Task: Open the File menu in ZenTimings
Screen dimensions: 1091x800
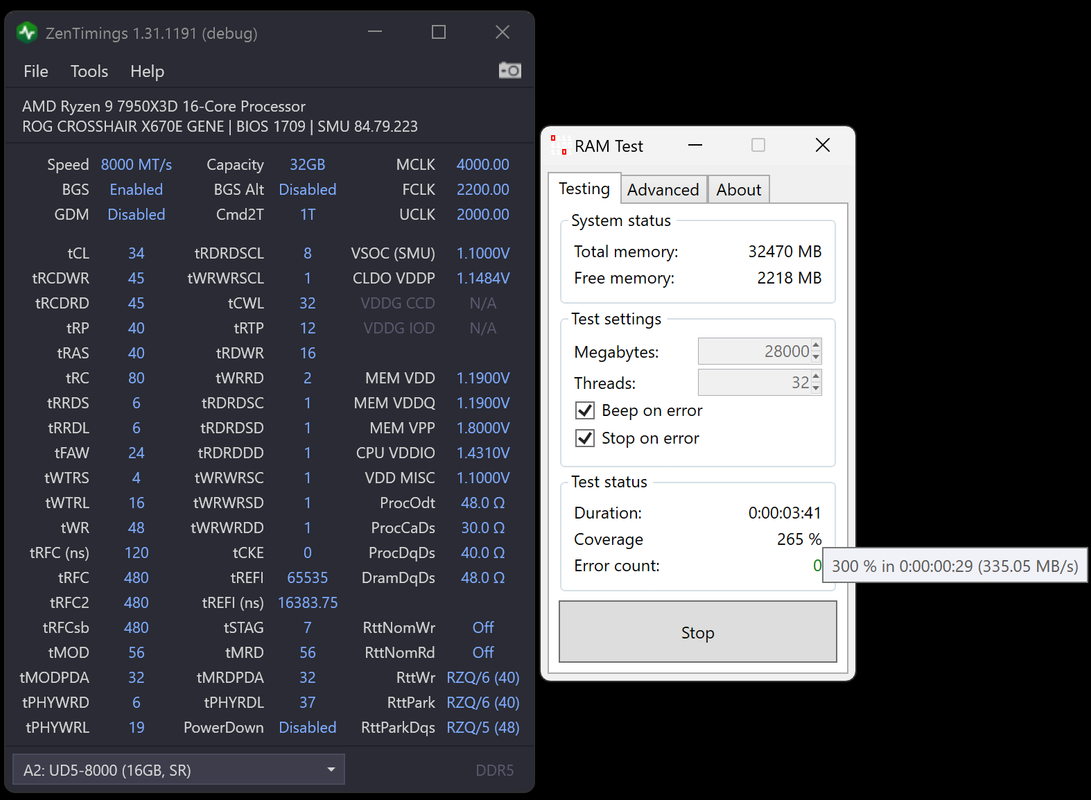Action: [35, 71]
